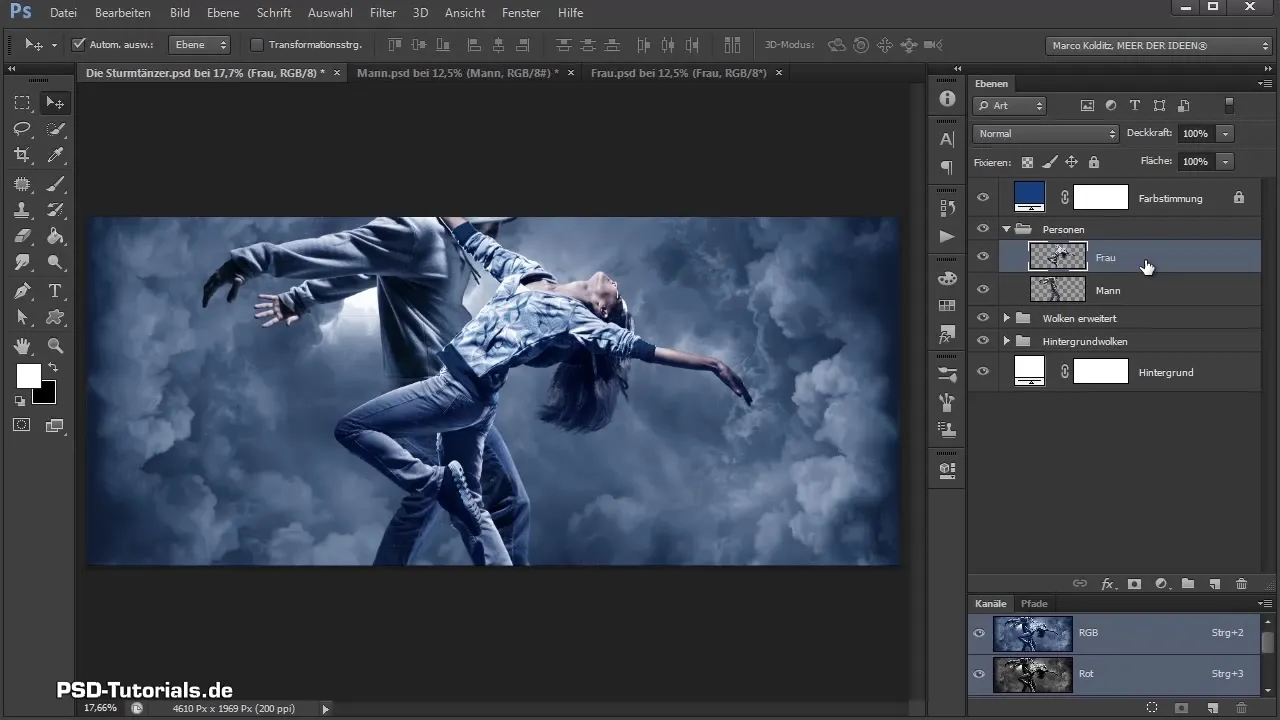
Task: Collapse the Personen group
Action: (1007, 229)
